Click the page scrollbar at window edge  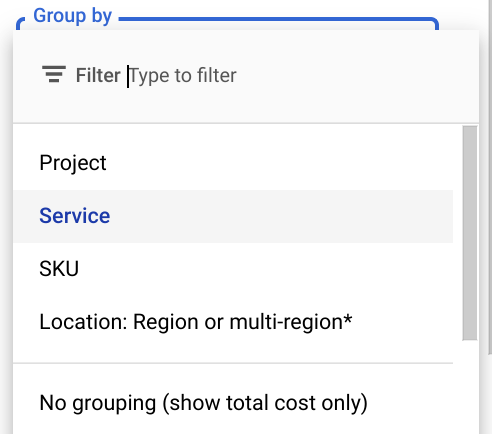[x=490, y=177]
